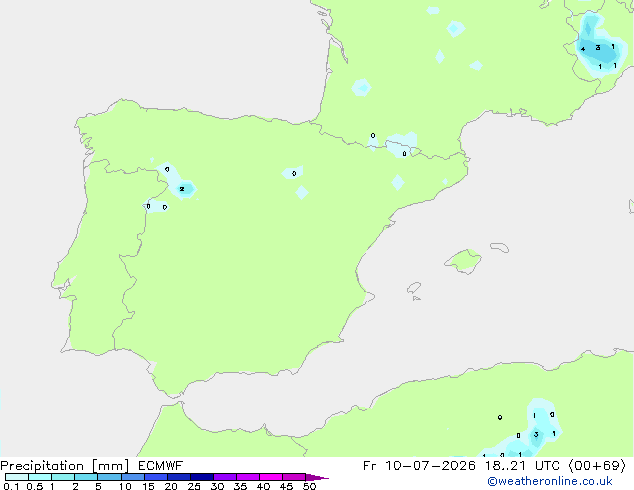
Task: Choose the 10–15 mm blue legend swatch
Action: [132, 477]
